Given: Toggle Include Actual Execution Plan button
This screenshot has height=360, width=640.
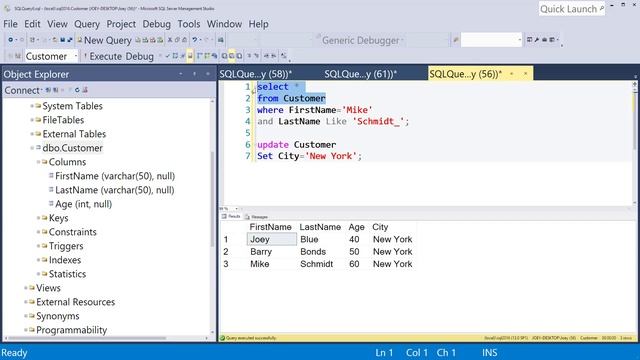Looking at the screenshot, I should (x=199, y=56).
